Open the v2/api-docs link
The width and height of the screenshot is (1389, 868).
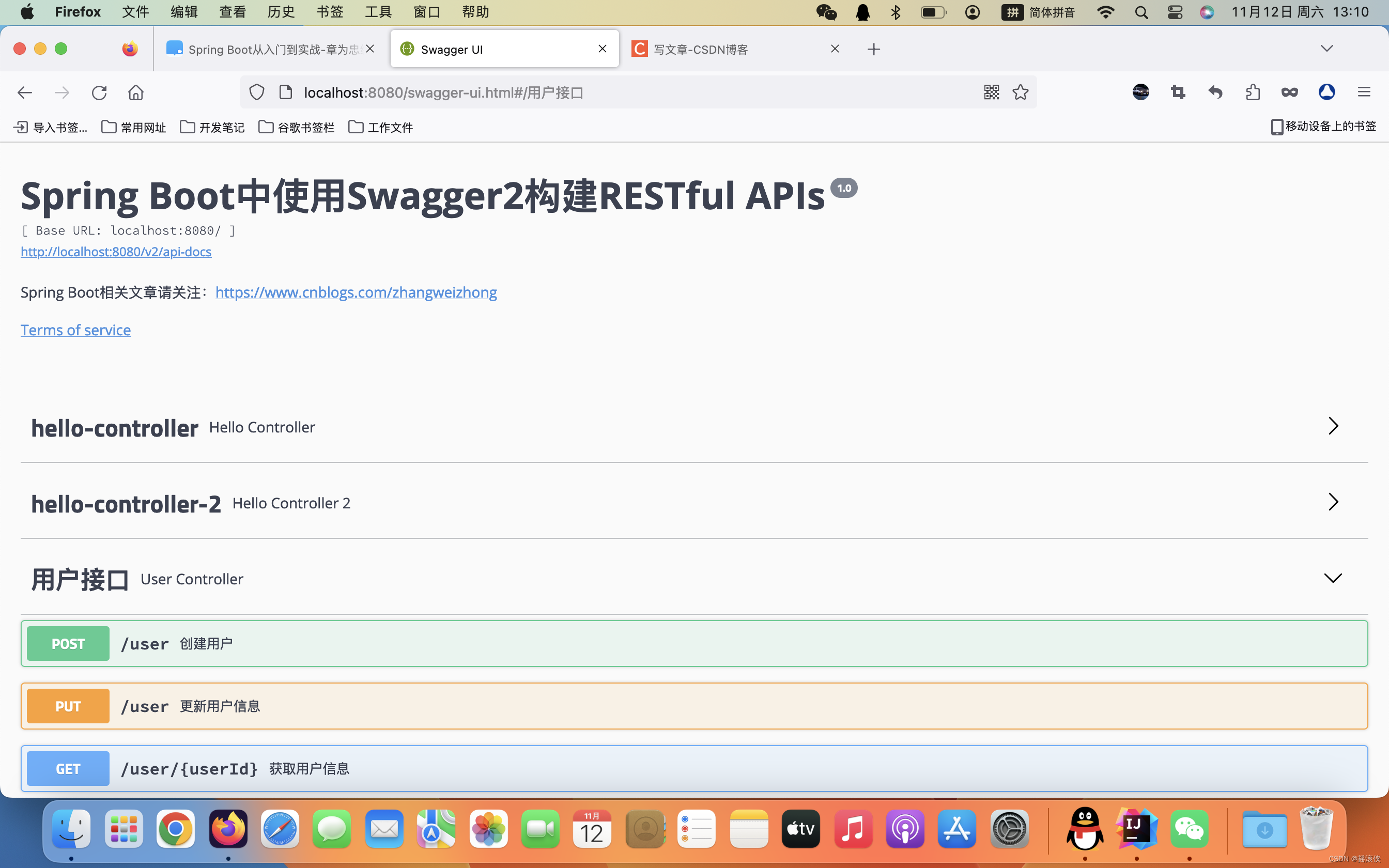point(116,252)
